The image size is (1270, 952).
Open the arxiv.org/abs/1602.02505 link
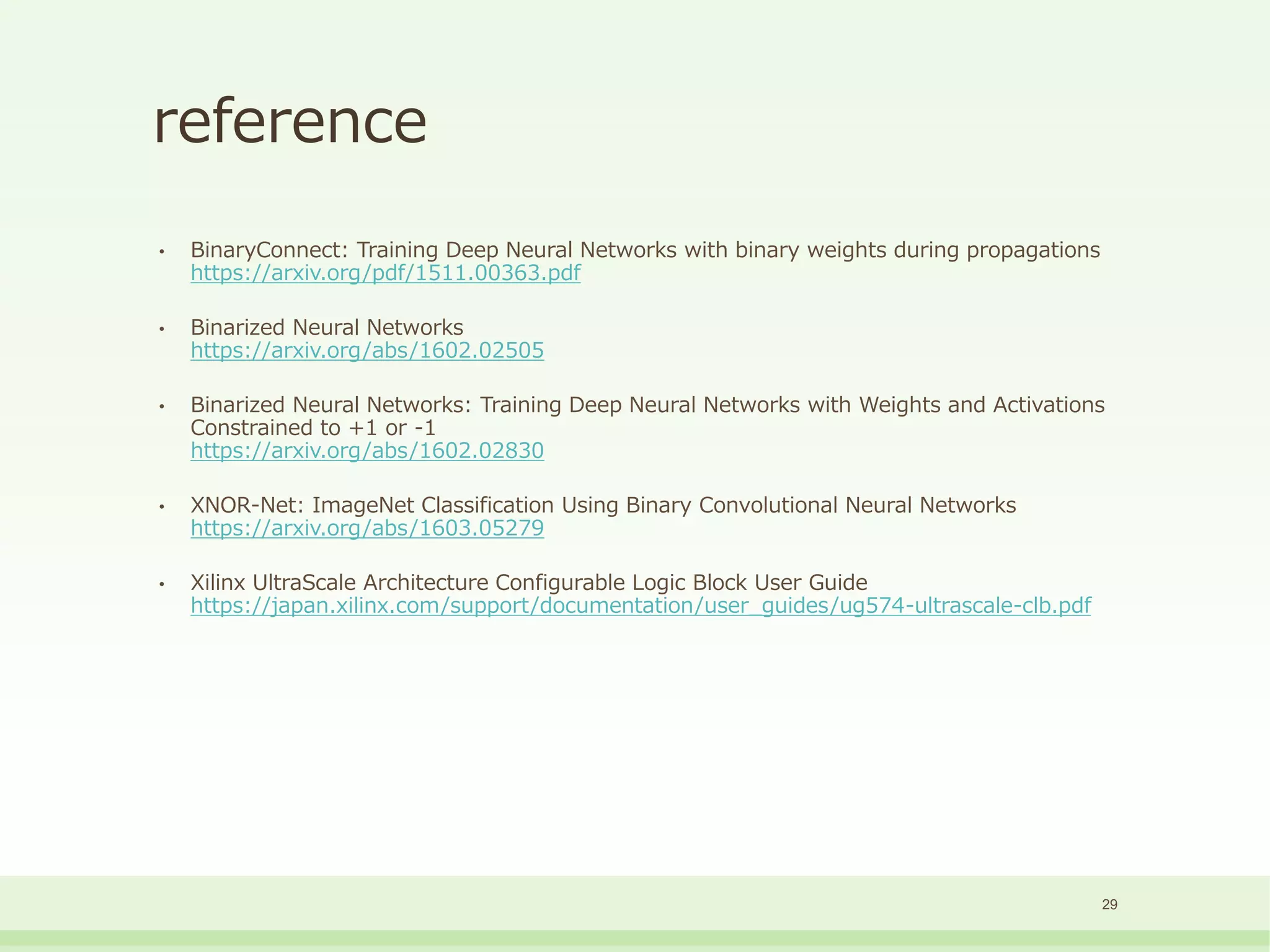367,350
